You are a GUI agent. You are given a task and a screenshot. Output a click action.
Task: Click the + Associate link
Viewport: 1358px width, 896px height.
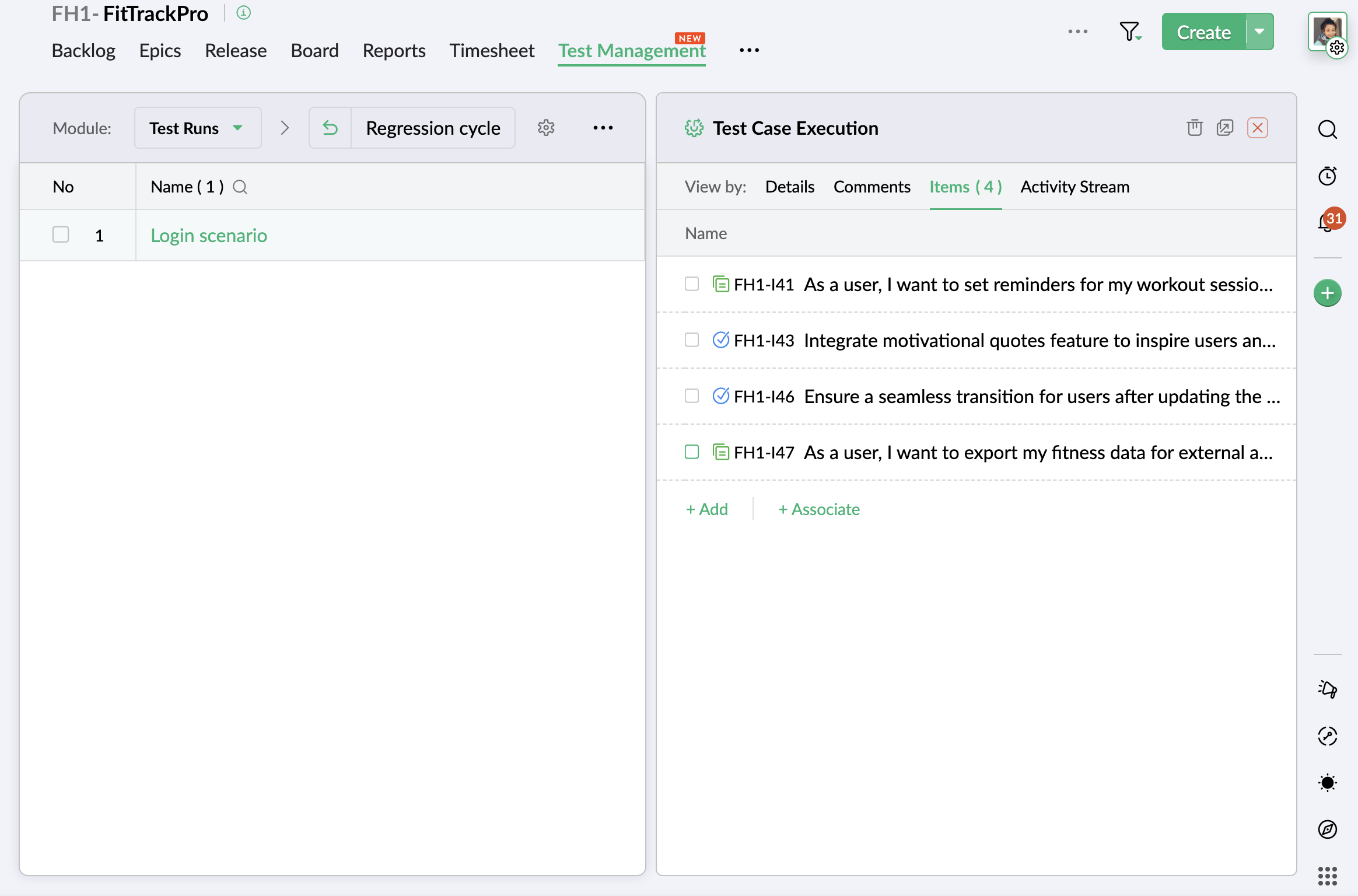coord(819,509)
